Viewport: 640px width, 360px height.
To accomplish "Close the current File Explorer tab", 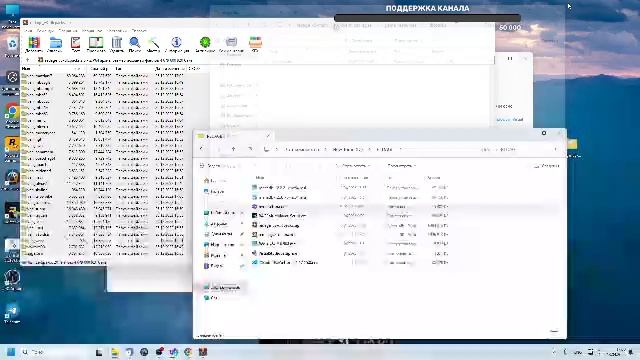I will [268, 136].
